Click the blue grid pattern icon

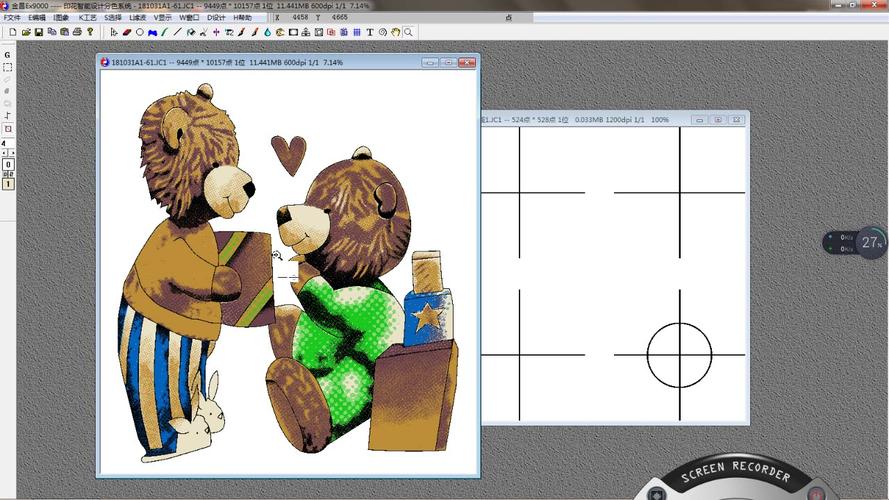click(357, 32)
